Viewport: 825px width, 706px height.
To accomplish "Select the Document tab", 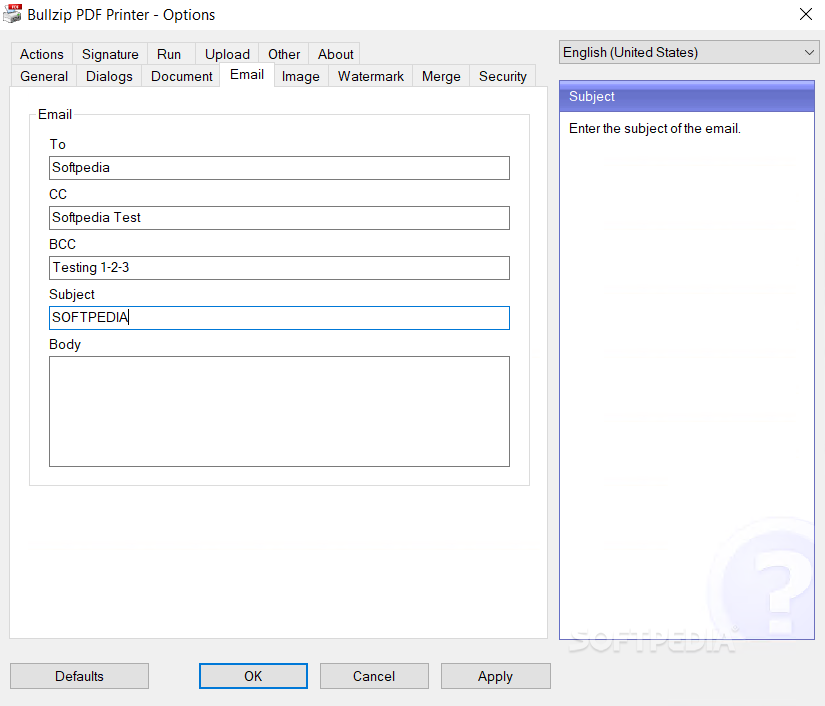I will tap(182, 76).
